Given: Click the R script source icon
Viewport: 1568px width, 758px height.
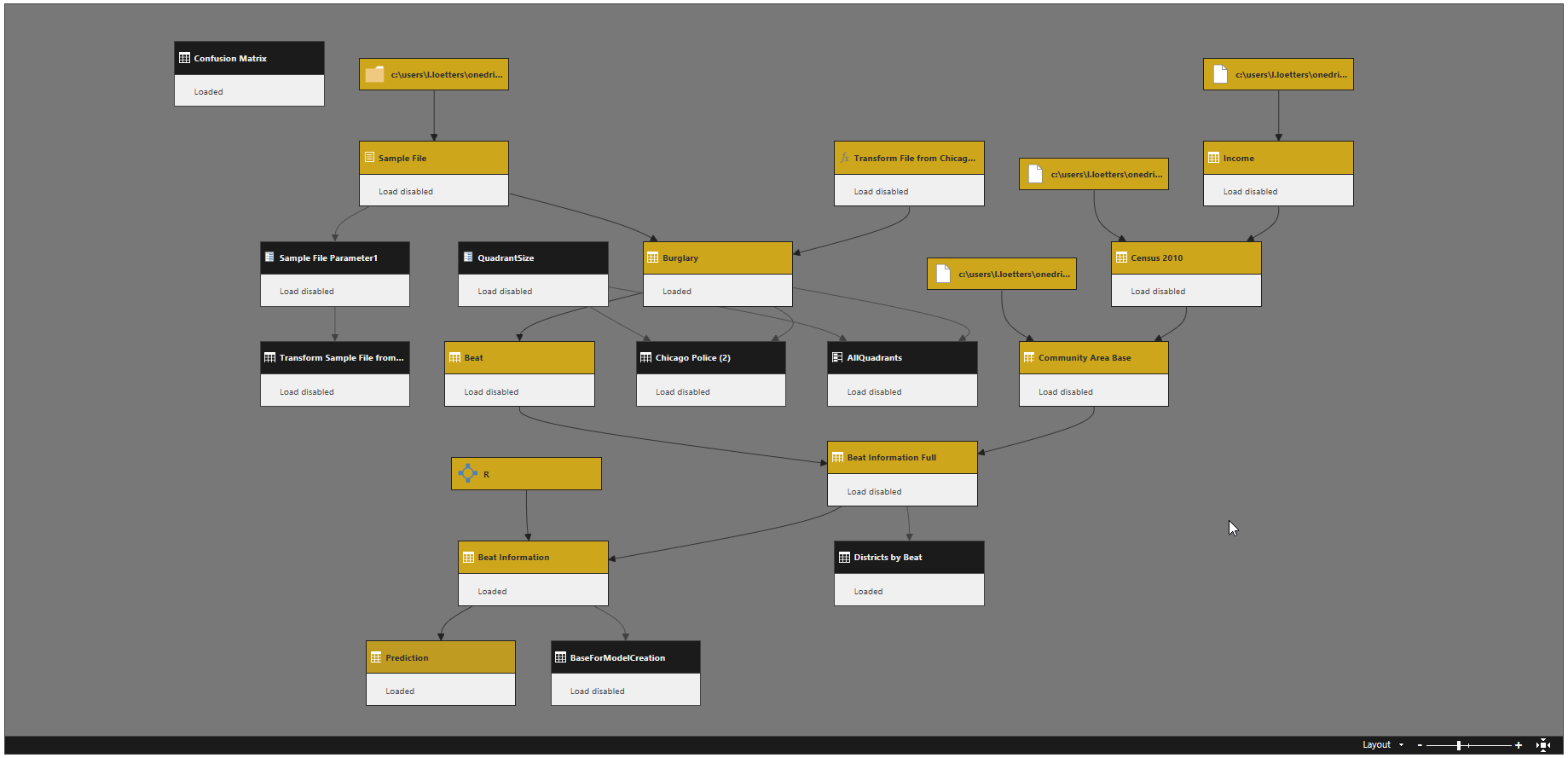Looking at the screenshot, I should [x=468, y=473].
